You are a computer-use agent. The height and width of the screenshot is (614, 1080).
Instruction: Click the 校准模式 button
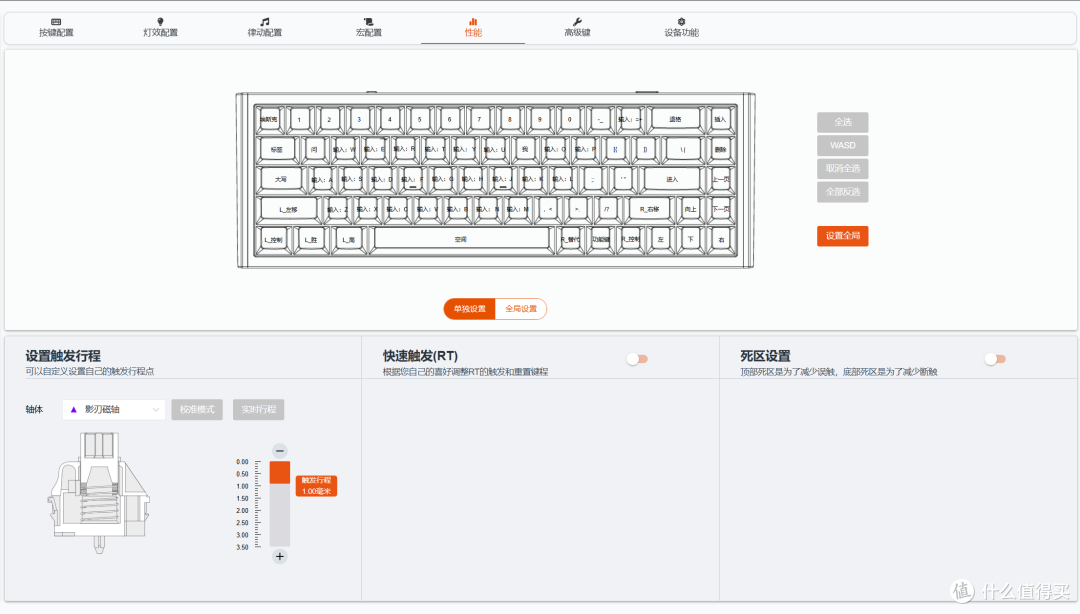click(x=197, y=409)
